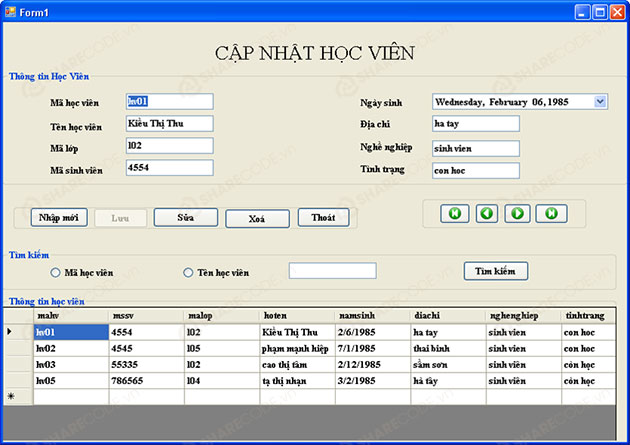Click the 'Thoát' exit button
The image size is (630, 445).
[x=323, y=217]
